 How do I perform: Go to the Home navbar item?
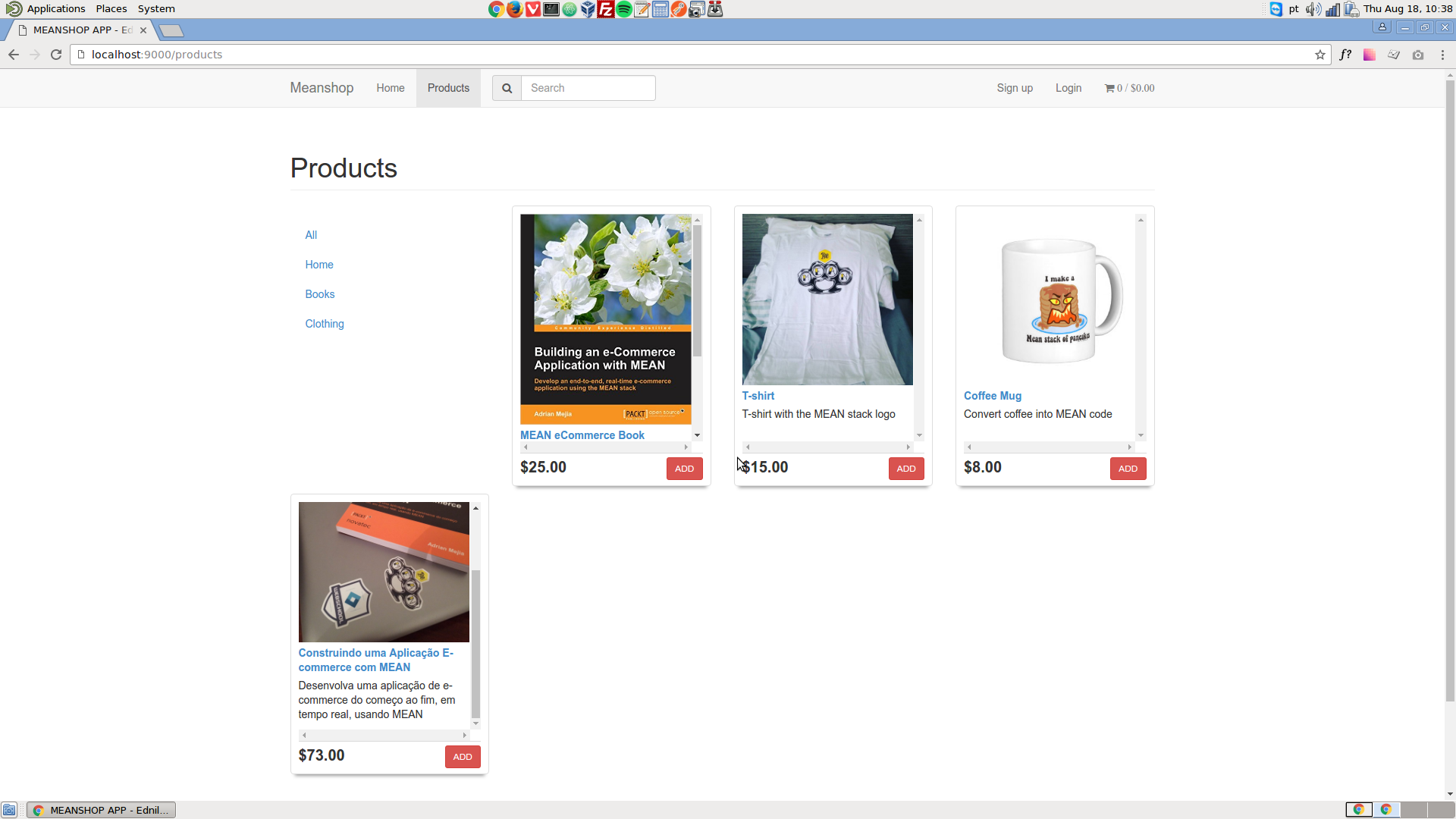[x=391, y=88]
